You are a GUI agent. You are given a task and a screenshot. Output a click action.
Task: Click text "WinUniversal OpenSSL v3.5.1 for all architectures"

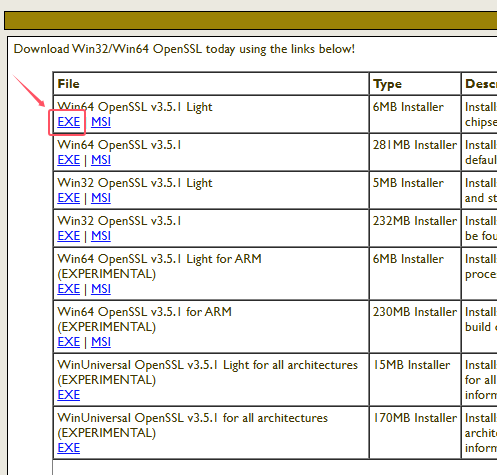(x=193, y=418)
